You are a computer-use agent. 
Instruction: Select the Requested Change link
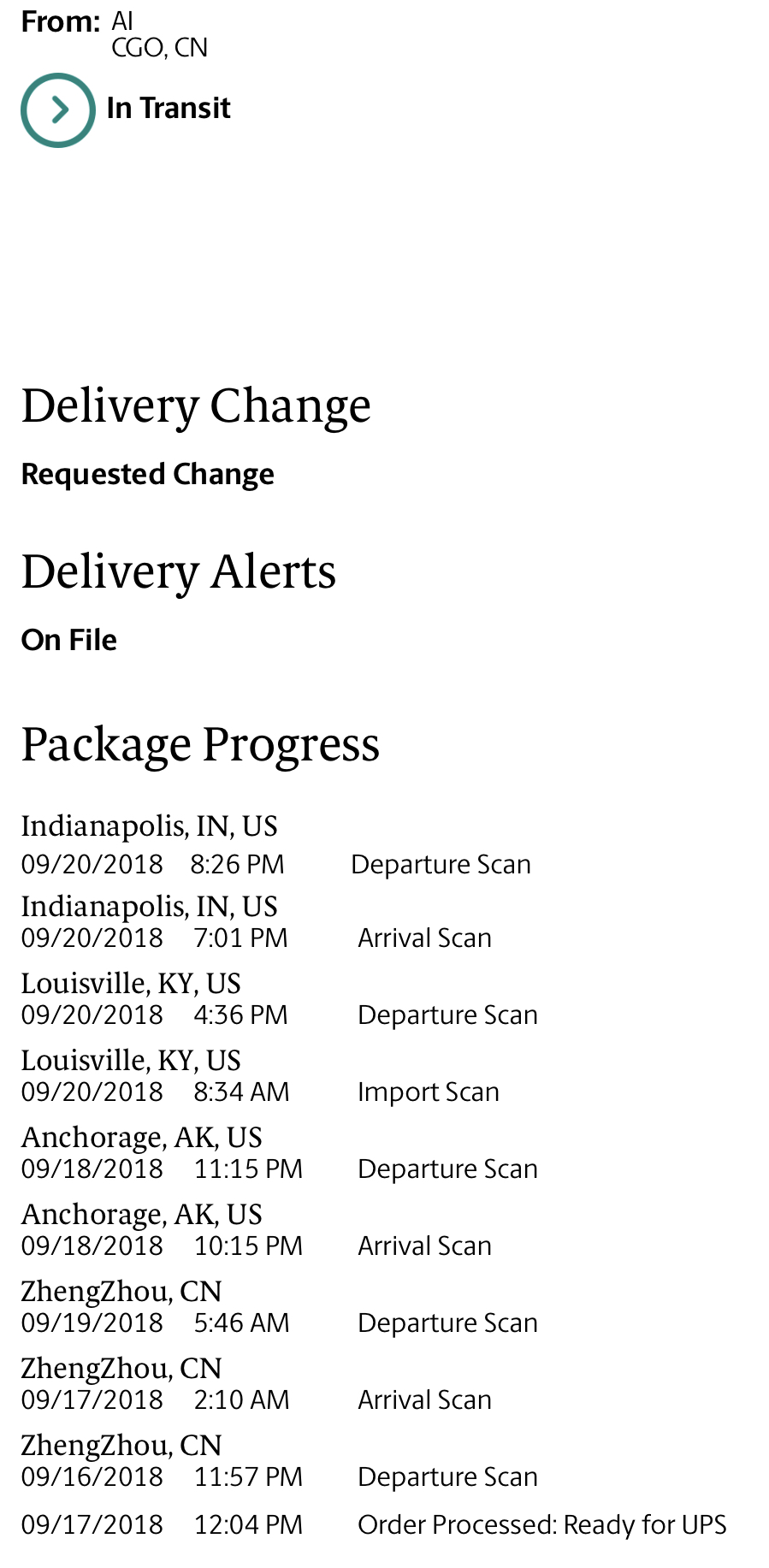tap(148, 474)
